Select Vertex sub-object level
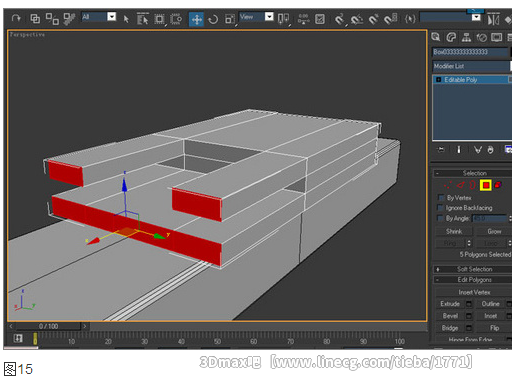The width and height of the screenshot is (512, 381). (x=447, y=185)
